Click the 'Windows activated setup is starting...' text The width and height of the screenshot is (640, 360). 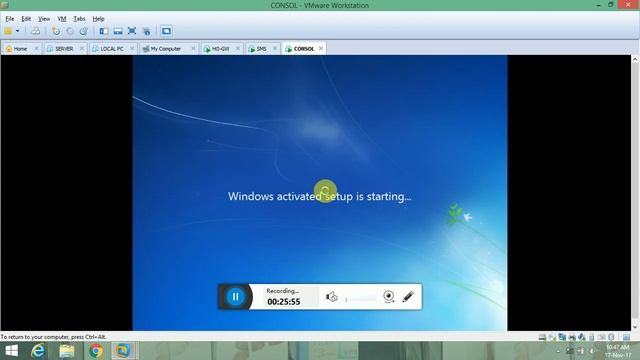pyautogui.click(x=320, y=196)
